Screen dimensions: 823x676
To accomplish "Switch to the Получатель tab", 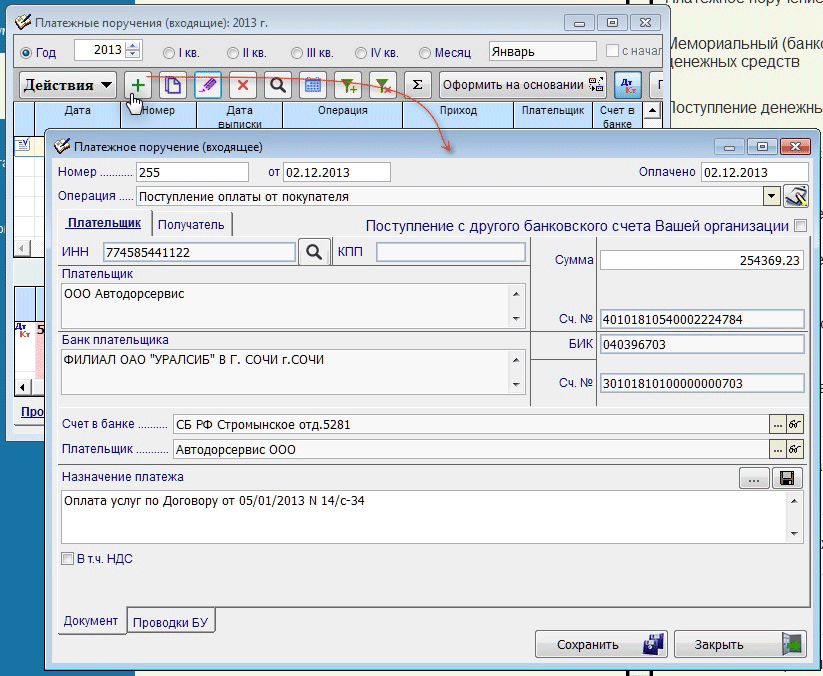I will click(x=191, y=225).
